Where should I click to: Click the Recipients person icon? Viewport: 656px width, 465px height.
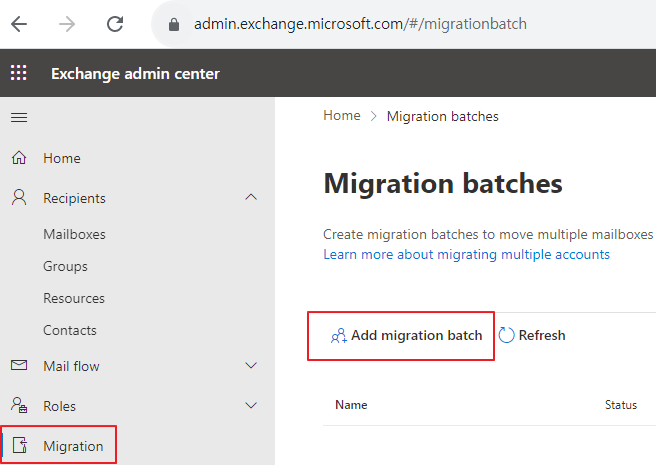coord(19,197)
